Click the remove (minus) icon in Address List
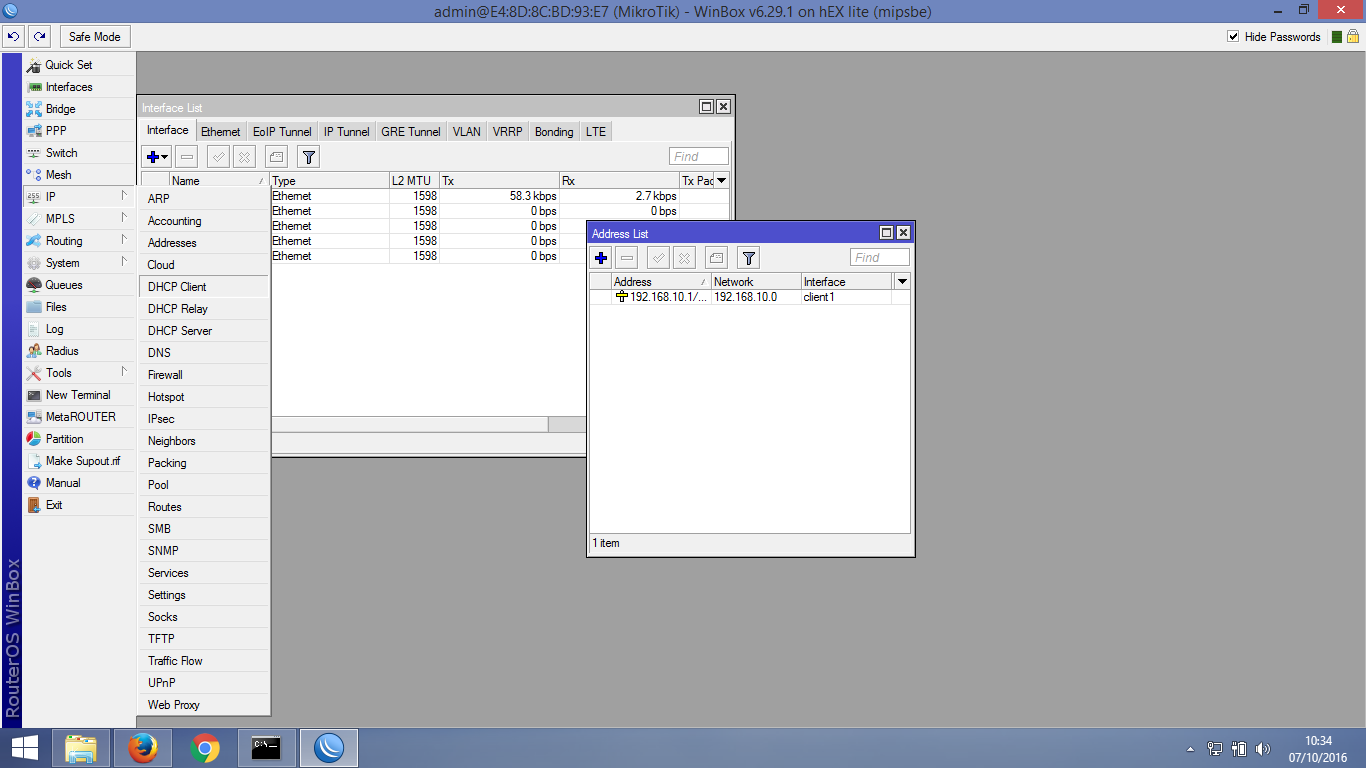1366x768 pixels. (x=627, y=258)
